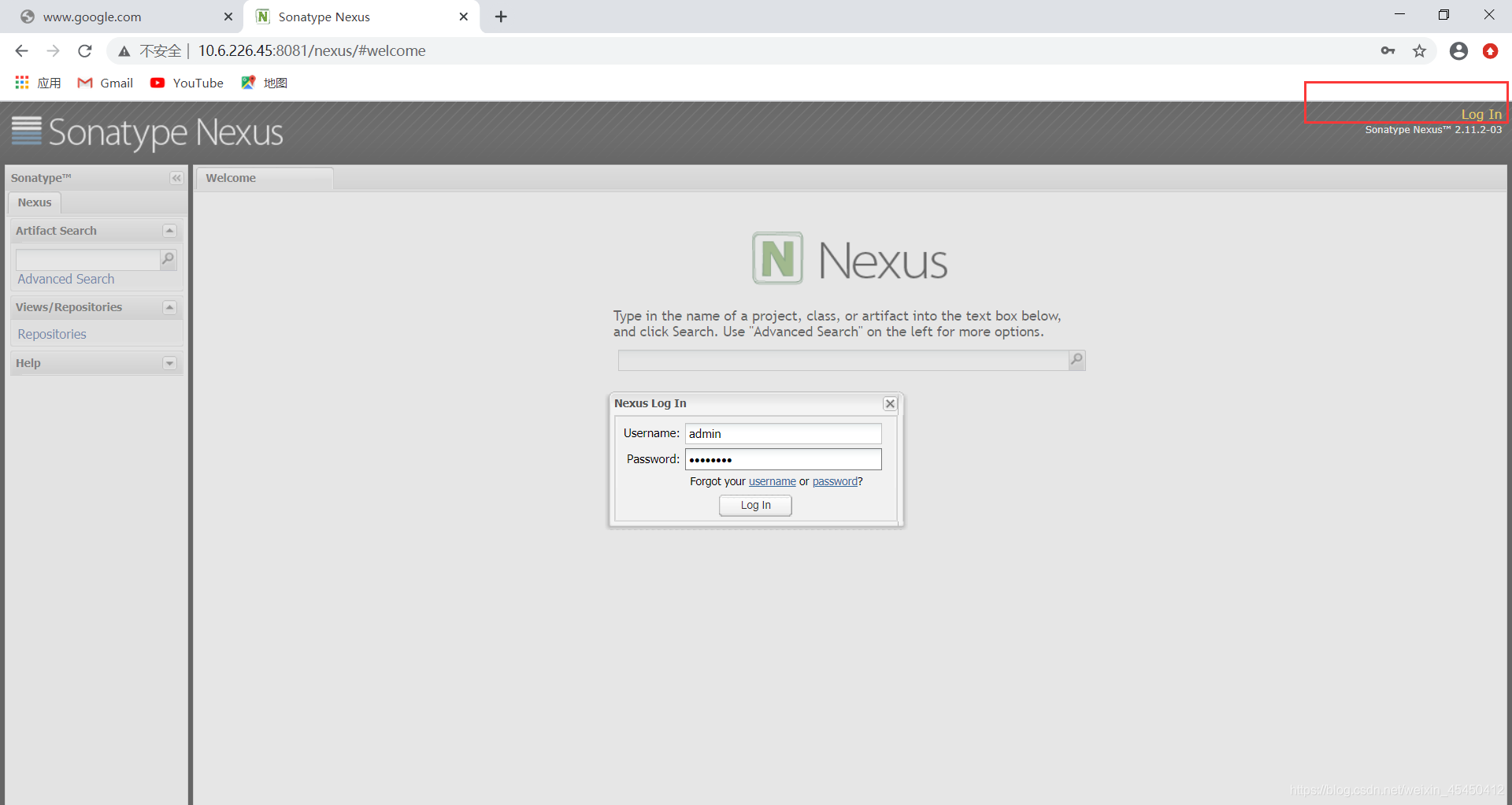Click the Username field

(x=783, y=434)
